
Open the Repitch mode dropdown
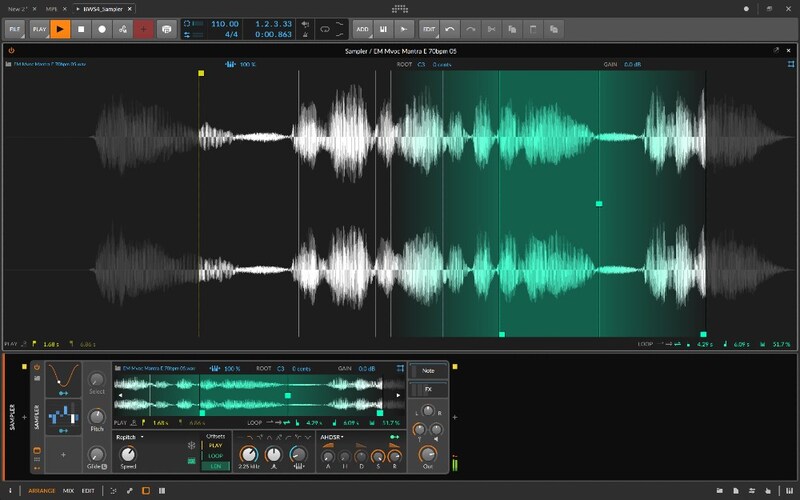tap(130, 436)
